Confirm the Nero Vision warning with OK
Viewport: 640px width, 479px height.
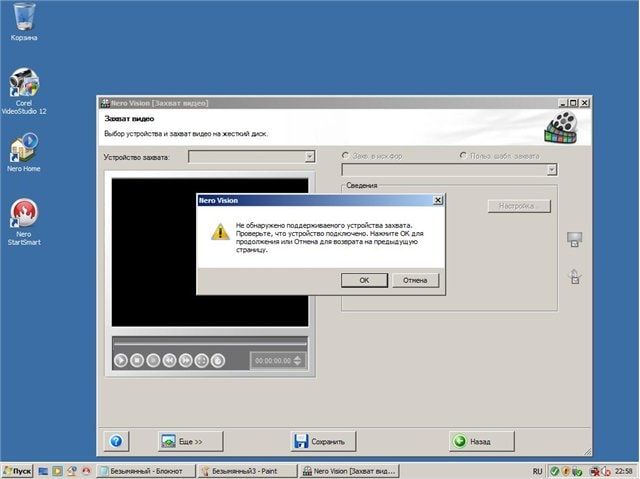pyautogui.click(x=364, y=280)
